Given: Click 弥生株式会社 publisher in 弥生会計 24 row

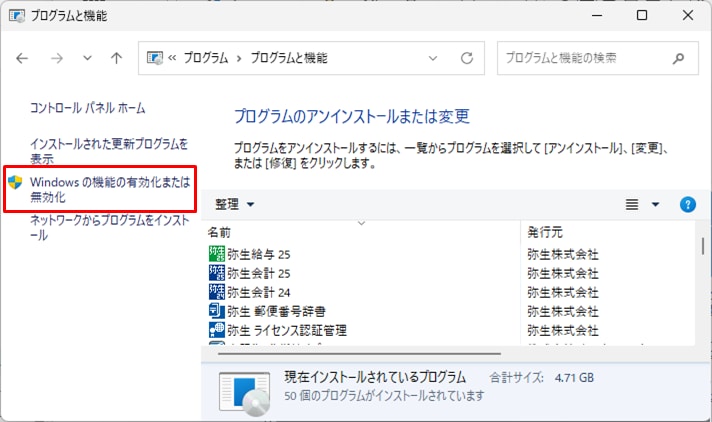Looking at the screenshot, I should [563, 293].
